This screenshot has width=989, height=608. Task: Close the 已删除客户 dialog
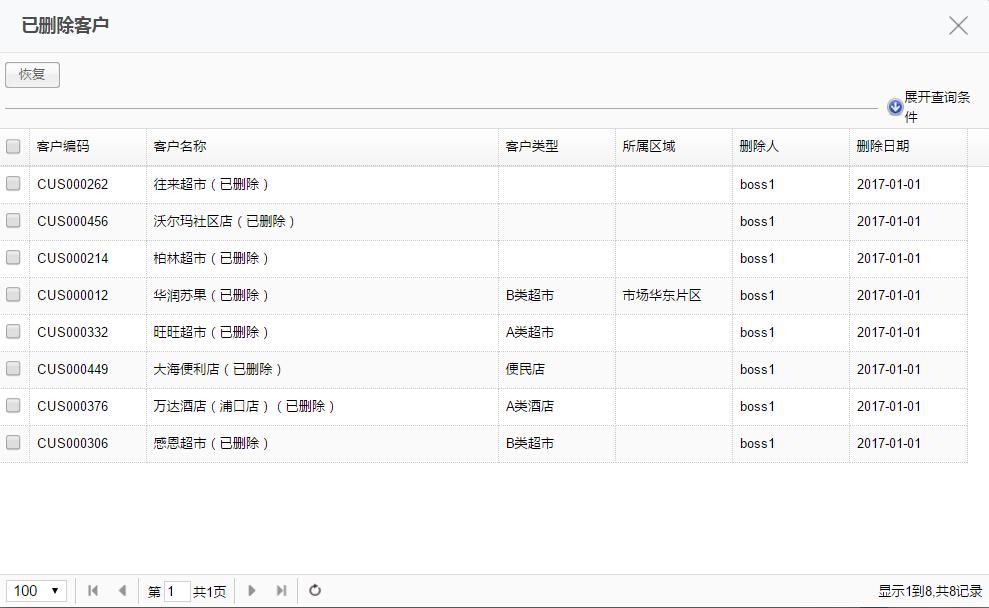958,26
